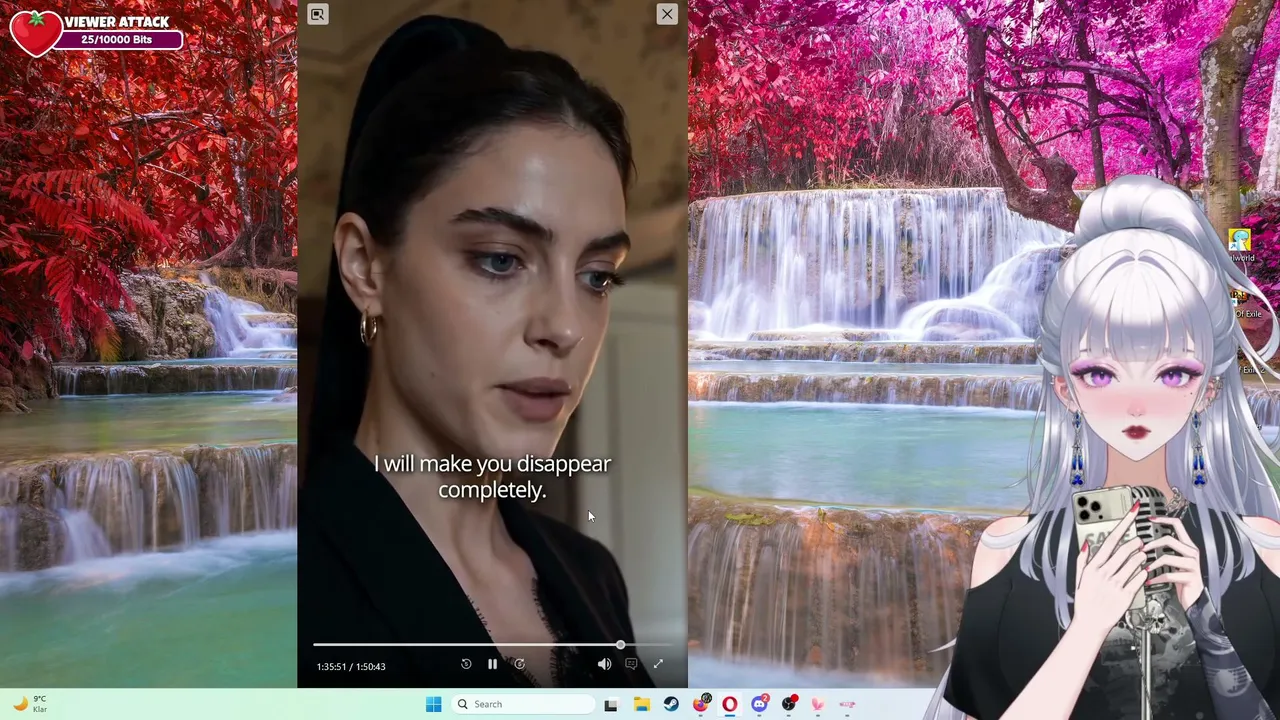
Task: Close the video popup window
Action: click(x=667, y=14)
